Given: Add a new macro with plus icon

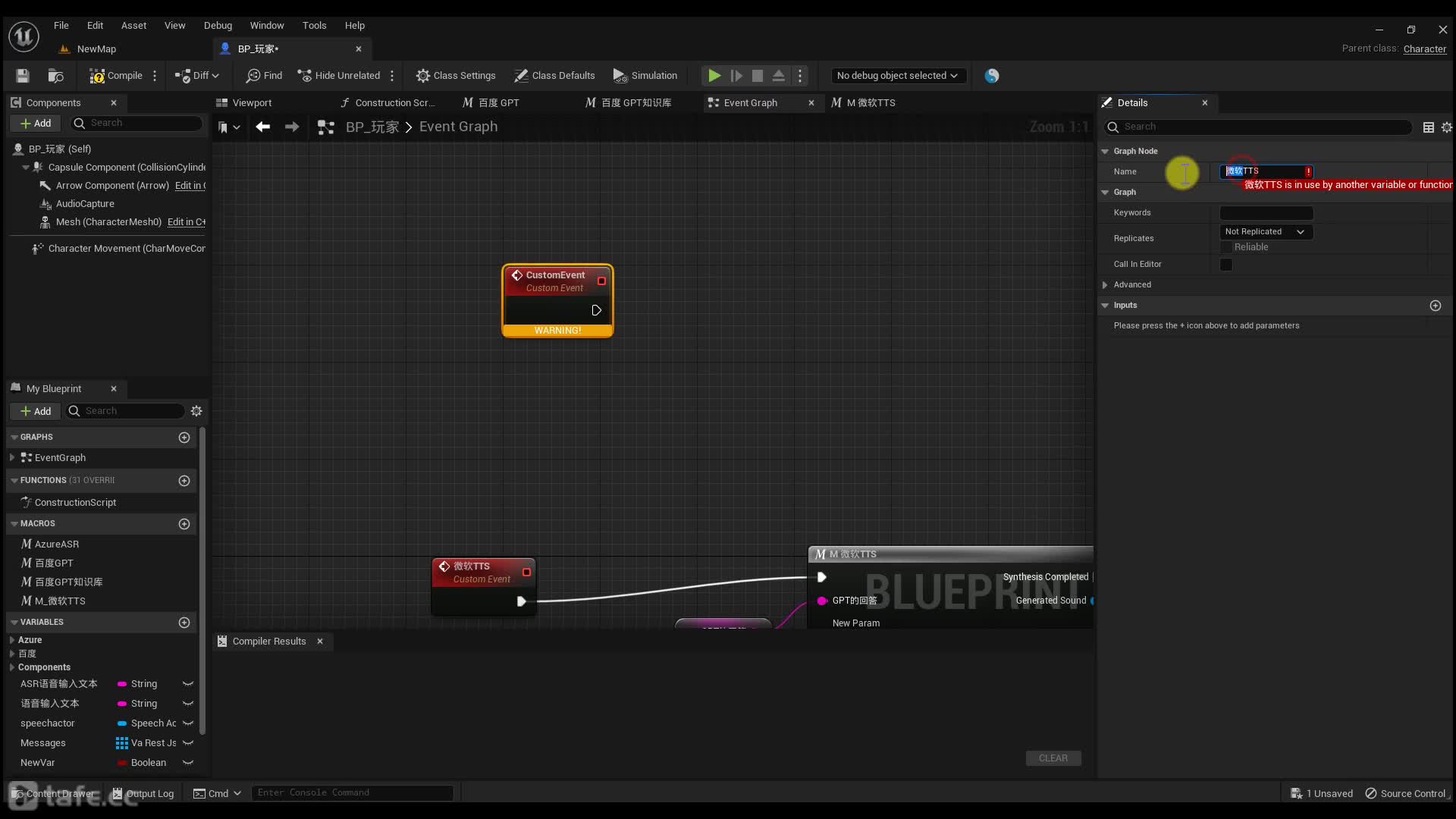Looking at the screenshot, I should tap(184, 524).
